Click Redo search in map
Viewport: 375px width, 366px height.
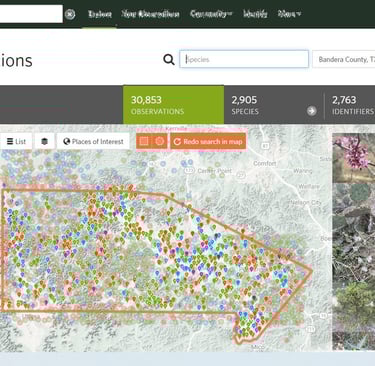point(208,142)
